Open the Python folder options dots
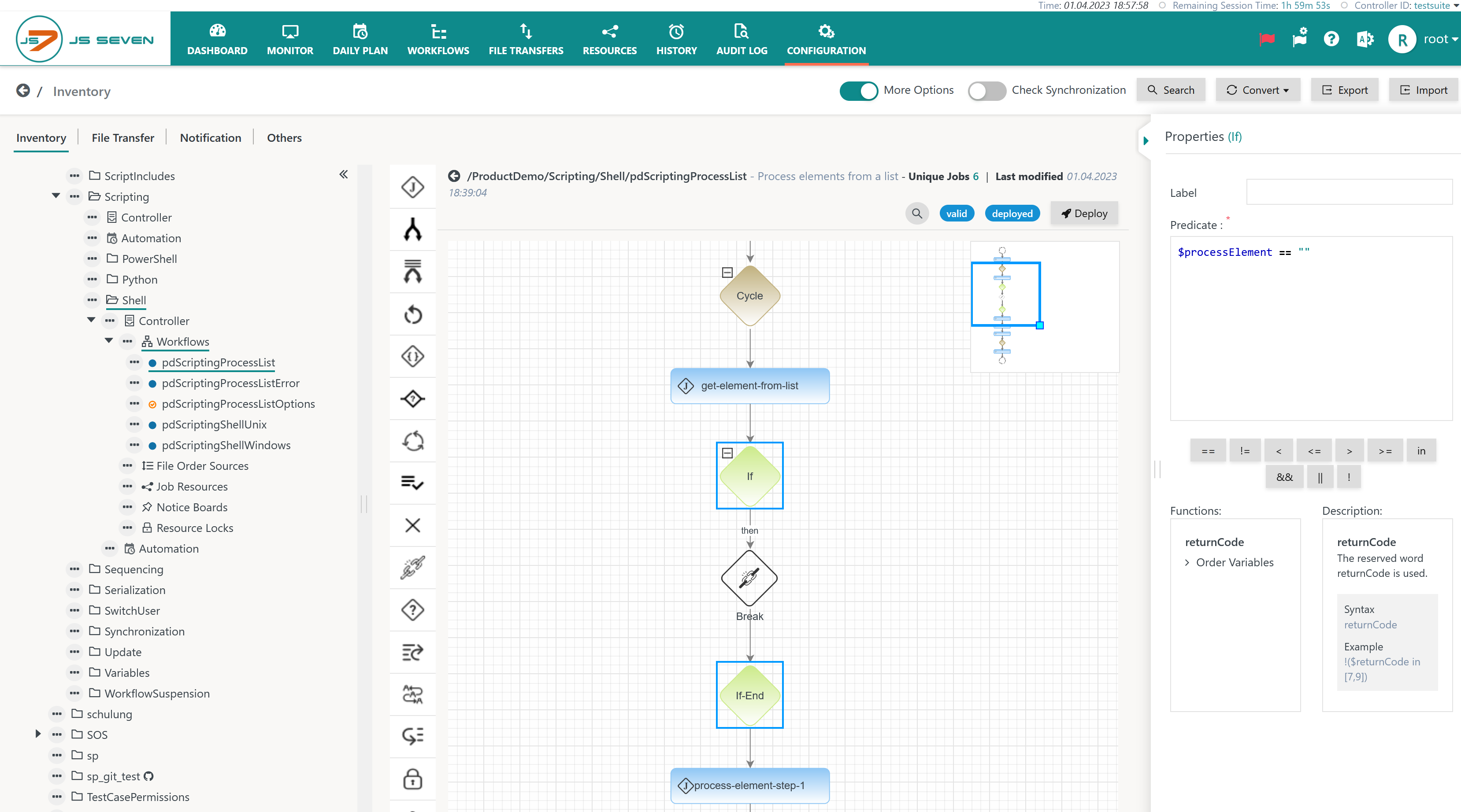Viewport: 1461px width, 812px height. pyautogui.click(x=91, y=279)
